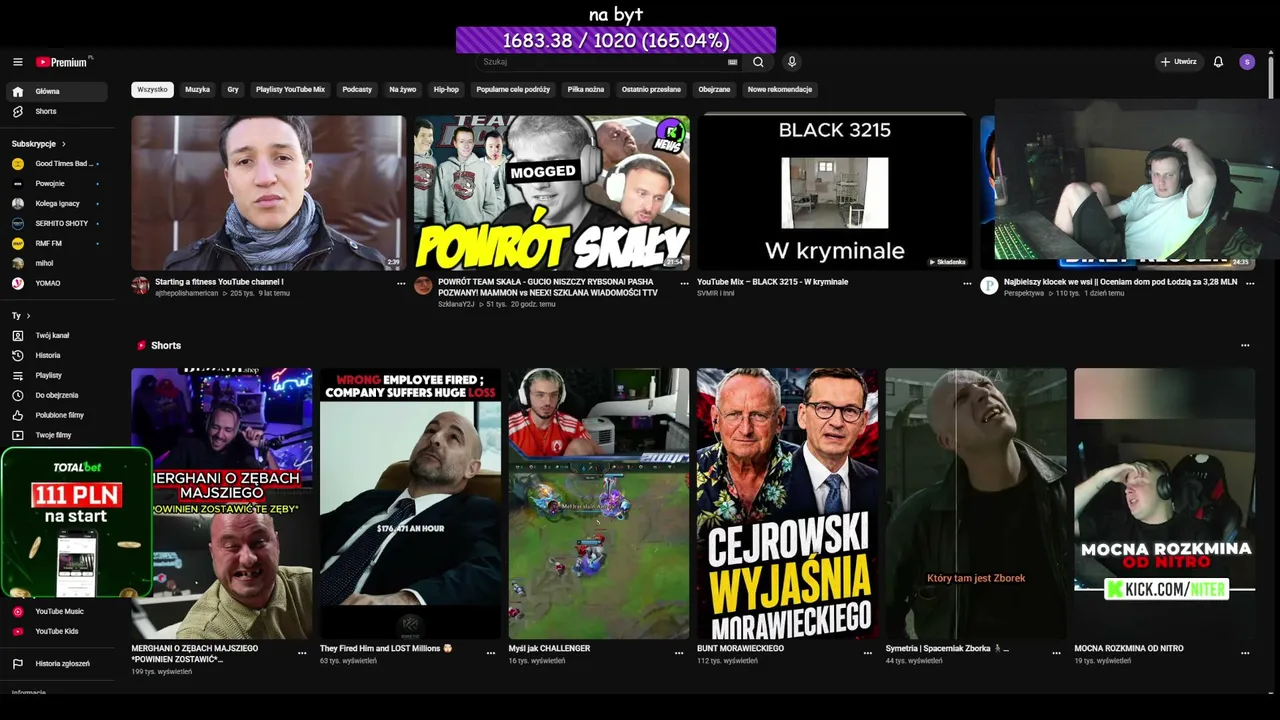Open the hamburger guide menu
Image resolution: width=1280 pixels, height=720 pixels.
17,62
